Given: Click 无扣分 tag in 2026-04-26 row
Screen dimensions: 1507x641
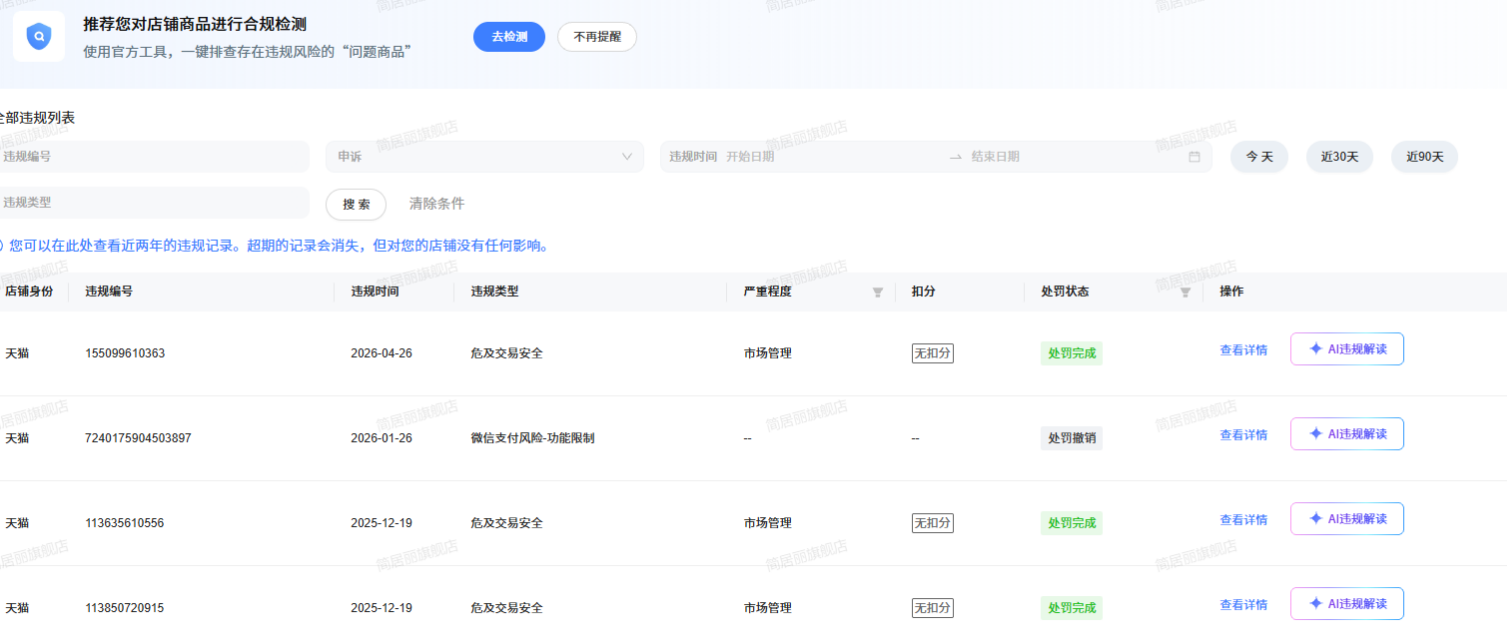Looking at the screenshot, I should [932, 353].
